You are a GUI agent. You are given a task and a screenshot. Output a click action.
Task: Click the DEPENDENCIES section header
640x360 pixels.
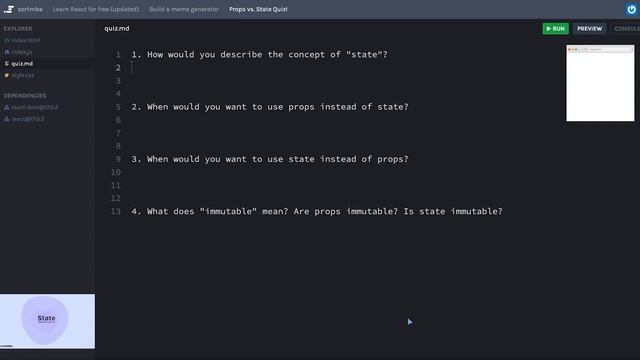point(25,96)
